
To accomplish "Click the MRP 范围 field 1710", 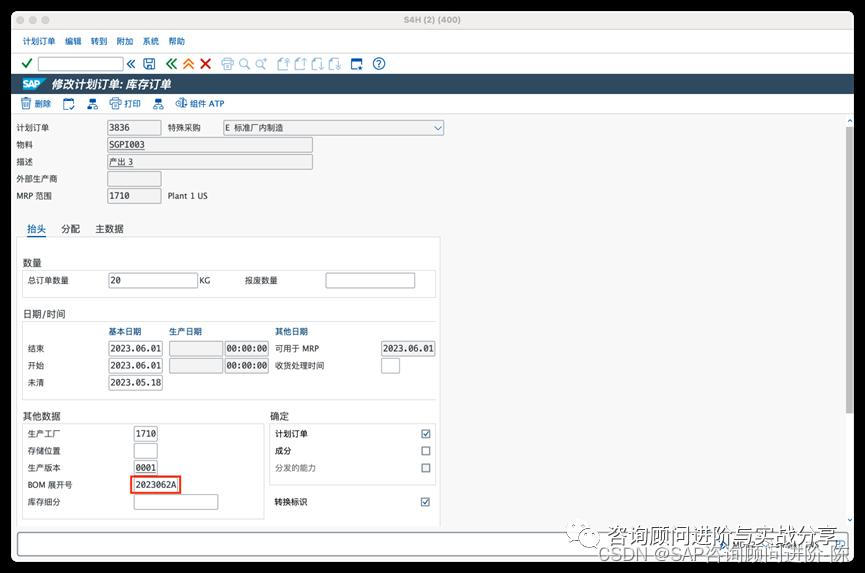I will click(134, 196).
